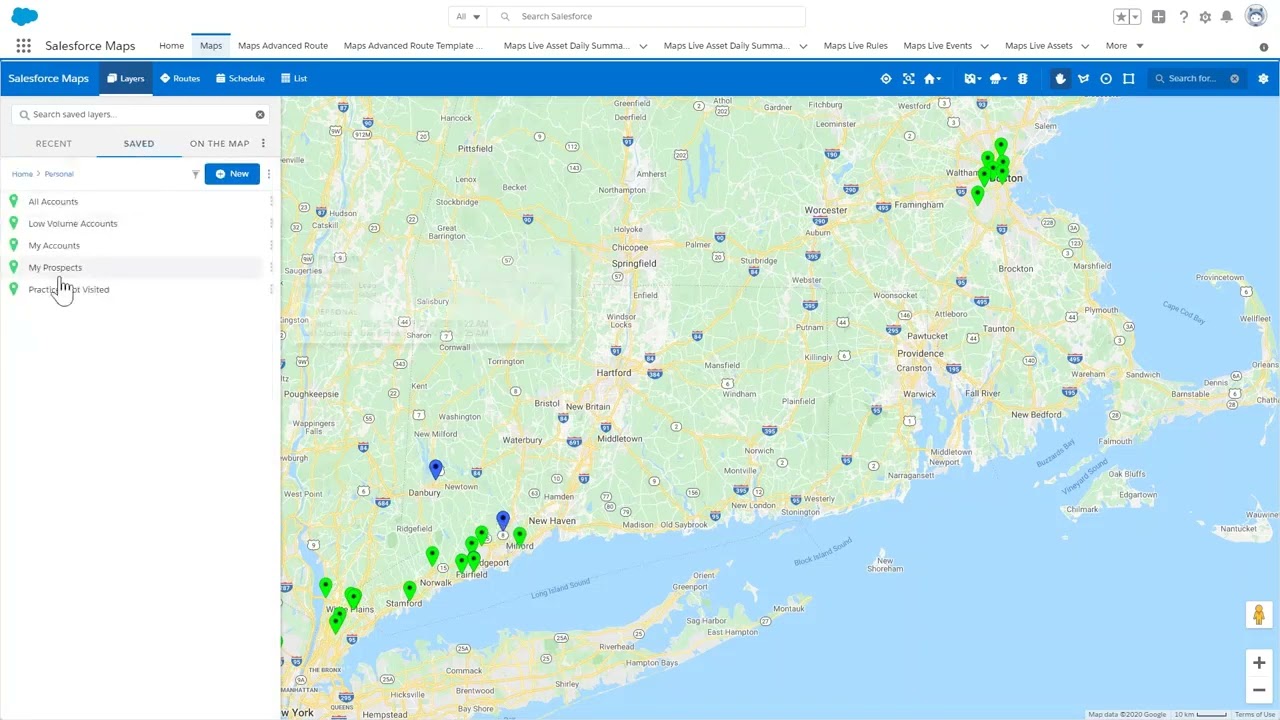The image size is (1280, 720).
Task: Toggle the traffic light overlay
Action: pos(1022,78)
